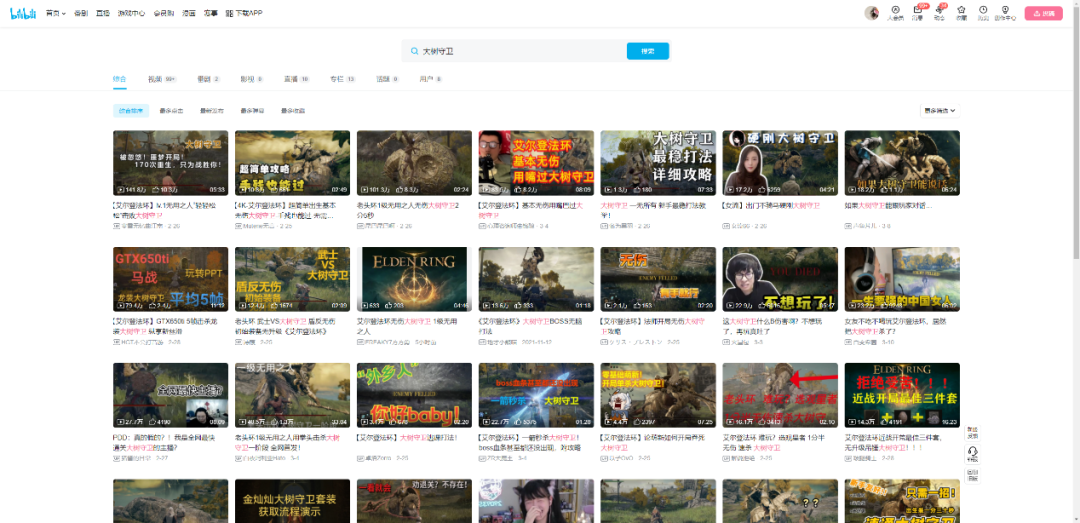This screenshot has height=523, width=1080.
Task: Click the customer service headset icon
Action: point(972,453)
